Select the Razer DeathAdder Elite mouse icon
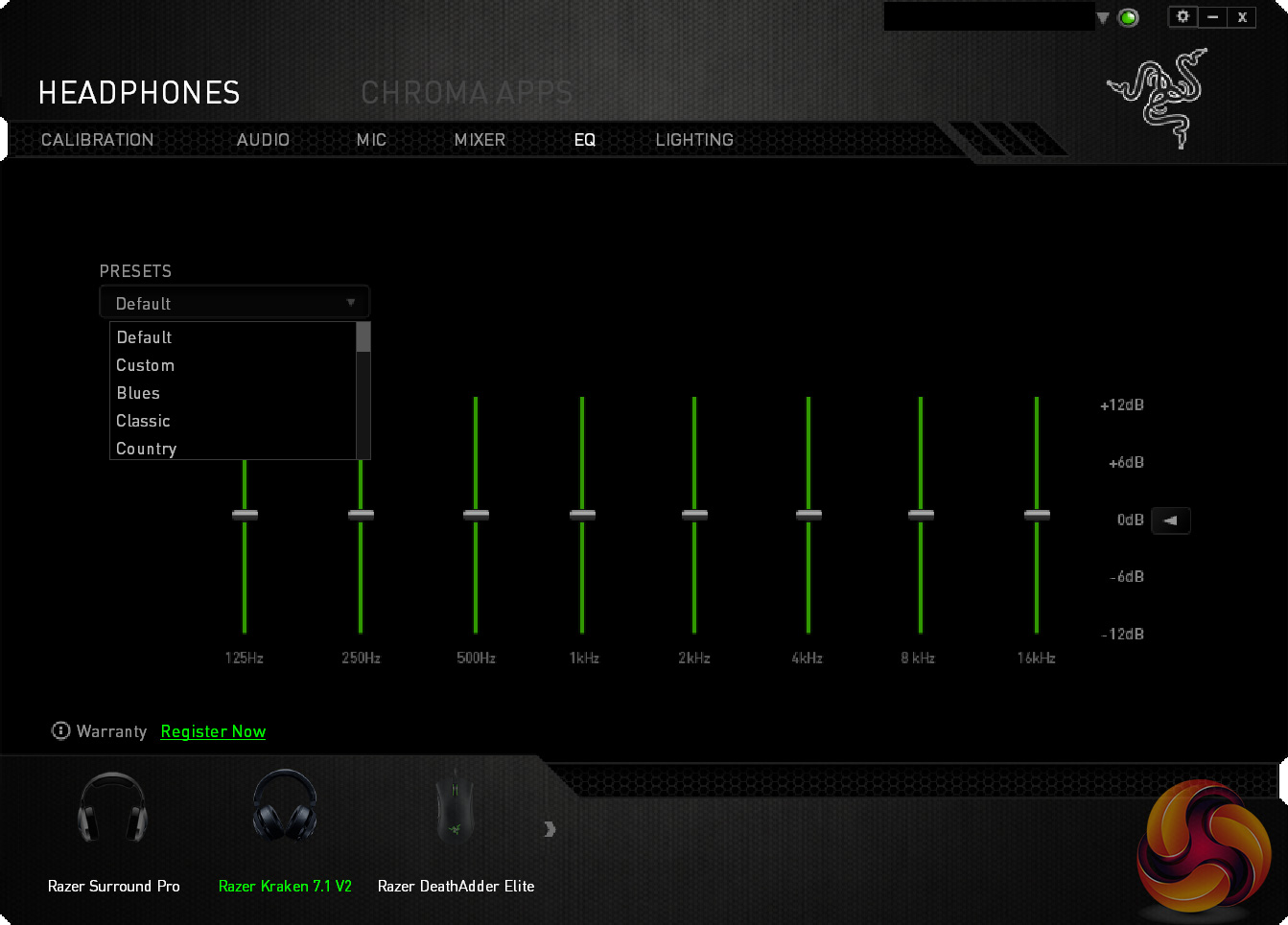 point(455,806)
